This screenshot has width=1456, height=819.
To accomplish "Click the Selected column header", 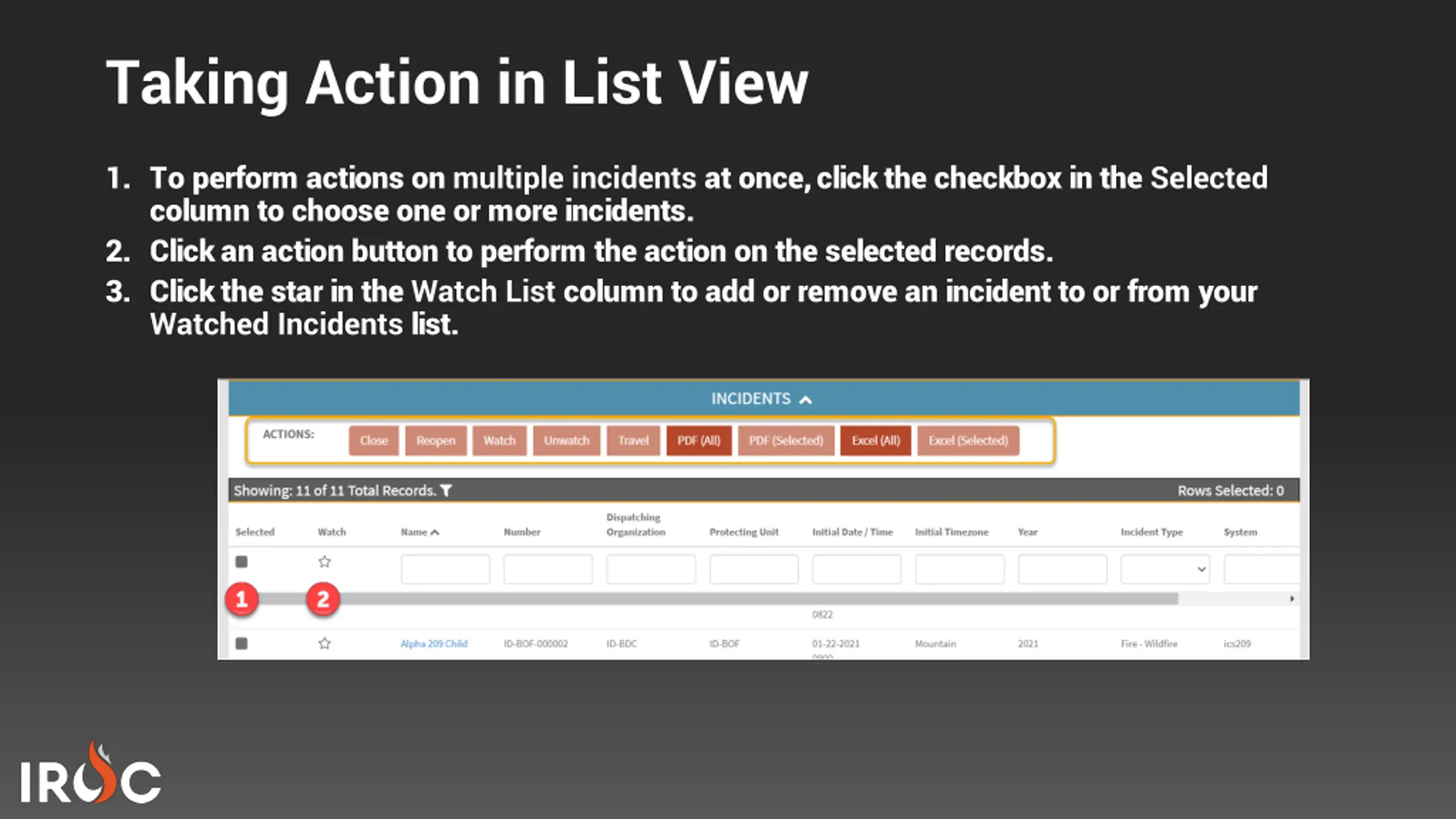I will click(255, 532).
